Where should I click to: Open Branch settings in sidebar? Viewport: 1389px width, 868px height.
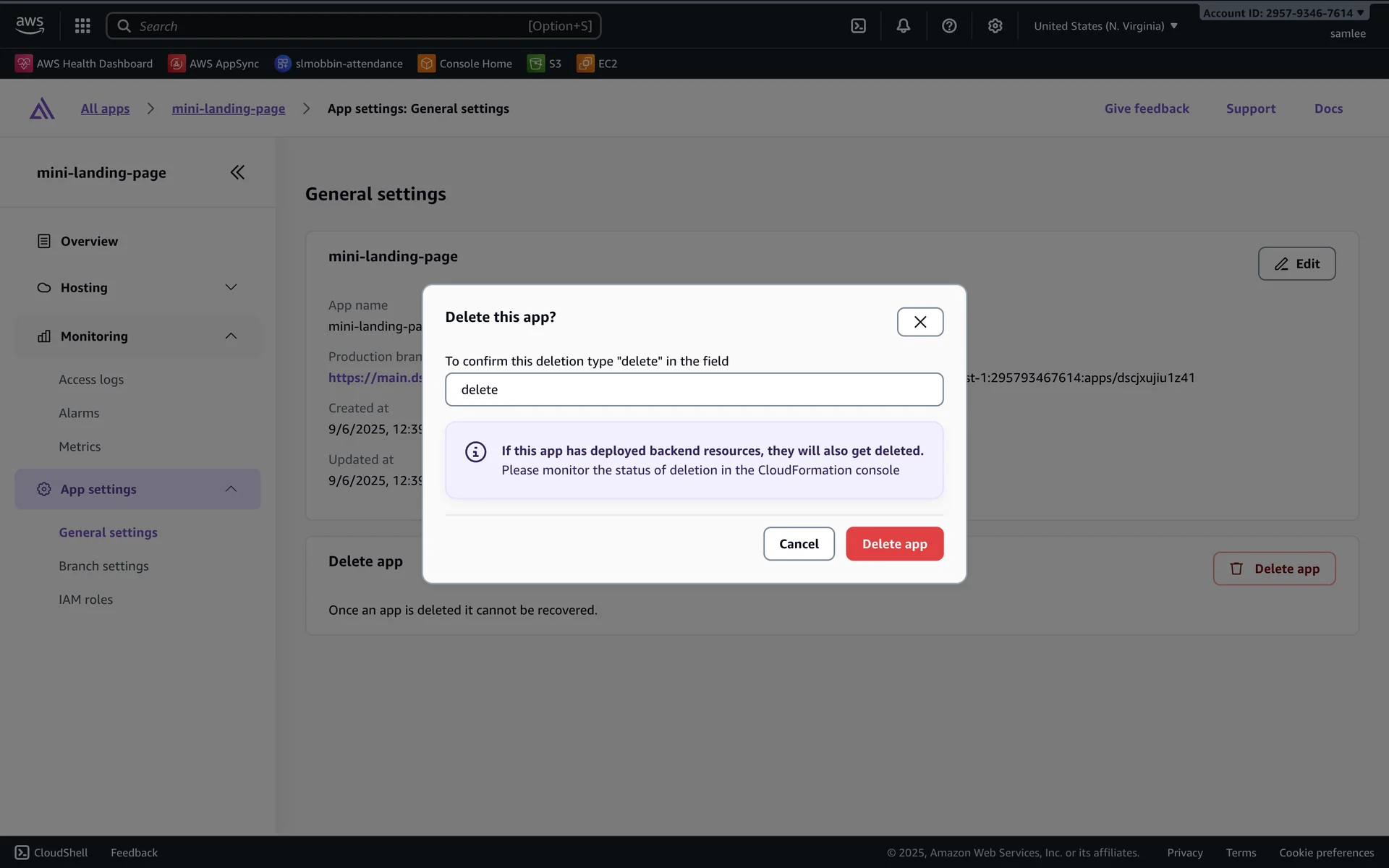click(x=103, y=566)
